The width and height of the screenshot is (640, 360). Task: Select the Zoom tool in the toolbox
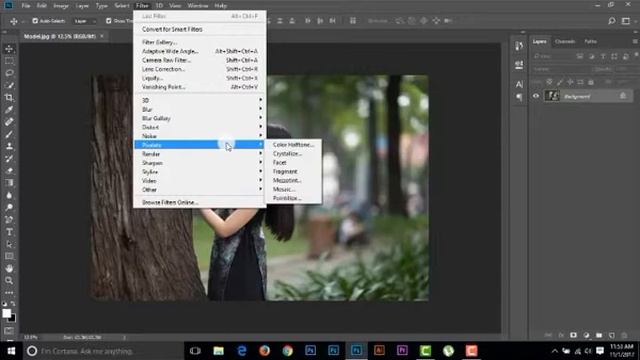(x=9, y=281)
